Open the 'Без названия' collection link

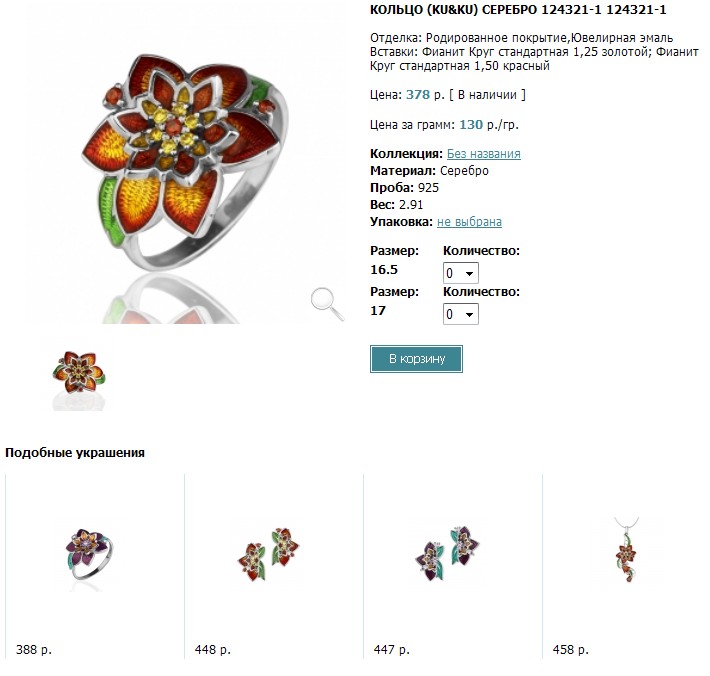pyautogui.click(x=483, y=154)
